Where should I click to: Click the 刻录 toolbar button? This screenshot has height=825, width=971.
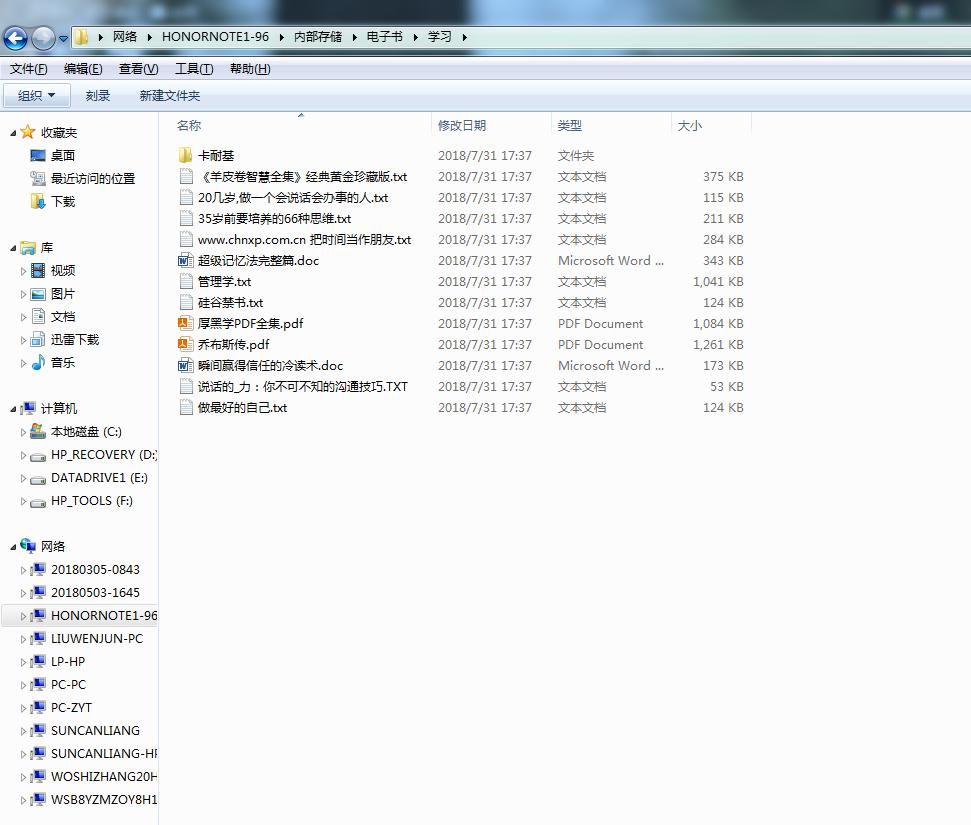[97, 95]
